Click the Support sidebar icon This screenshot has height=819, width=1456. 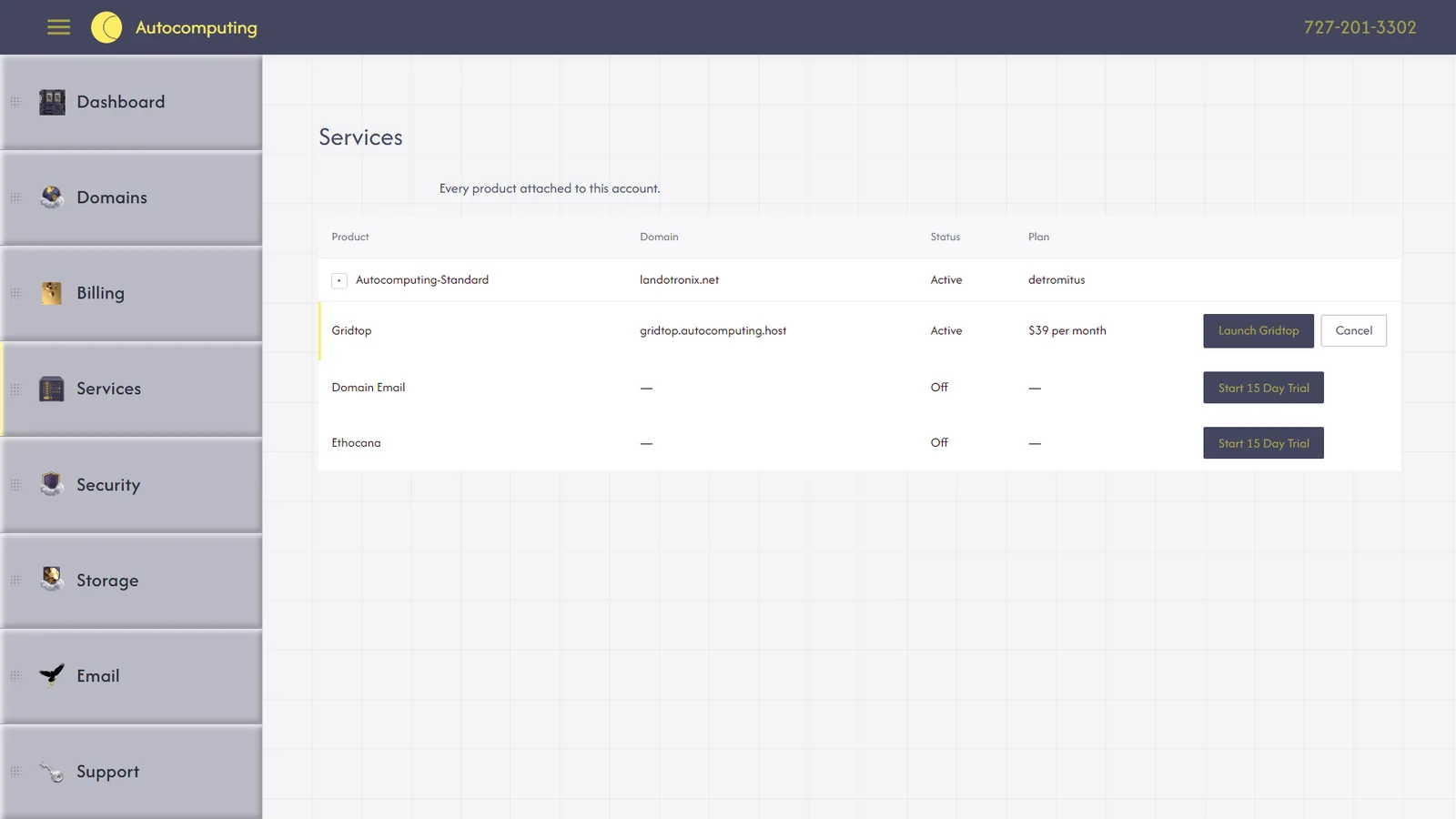[52, 772]
